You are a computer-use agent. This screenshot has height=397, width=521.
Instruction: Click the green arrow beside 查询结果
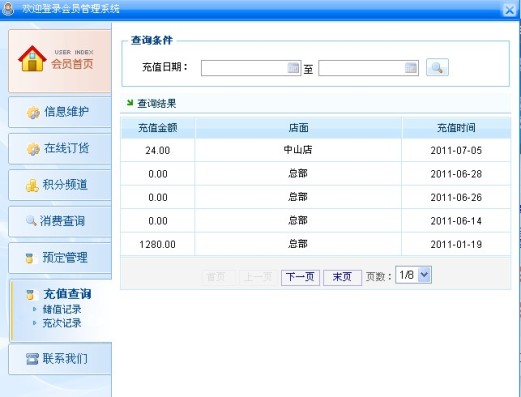point(130,103)
